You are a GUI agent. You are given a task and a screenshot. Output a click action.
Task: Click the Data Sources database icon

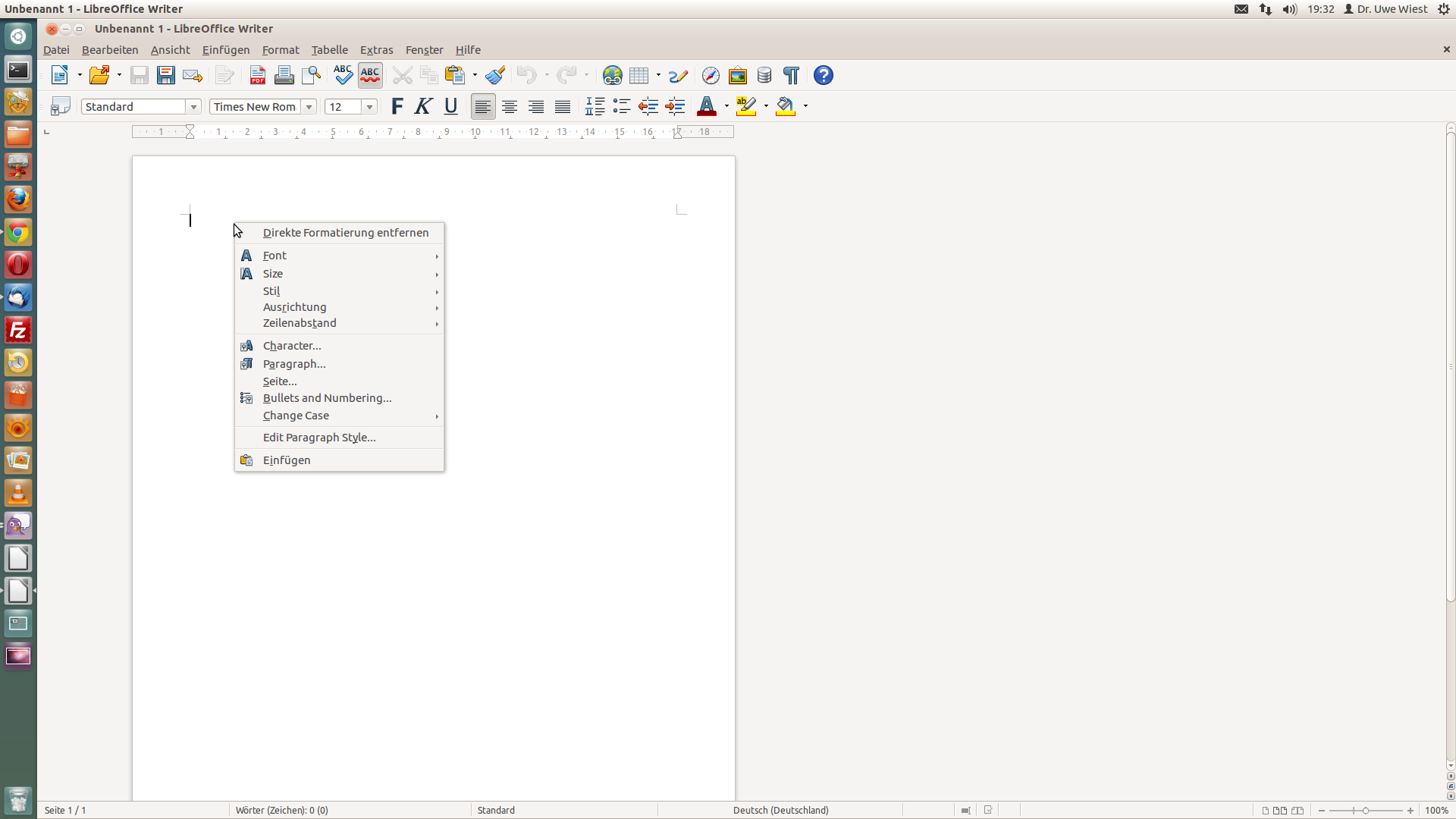point(764,76)
